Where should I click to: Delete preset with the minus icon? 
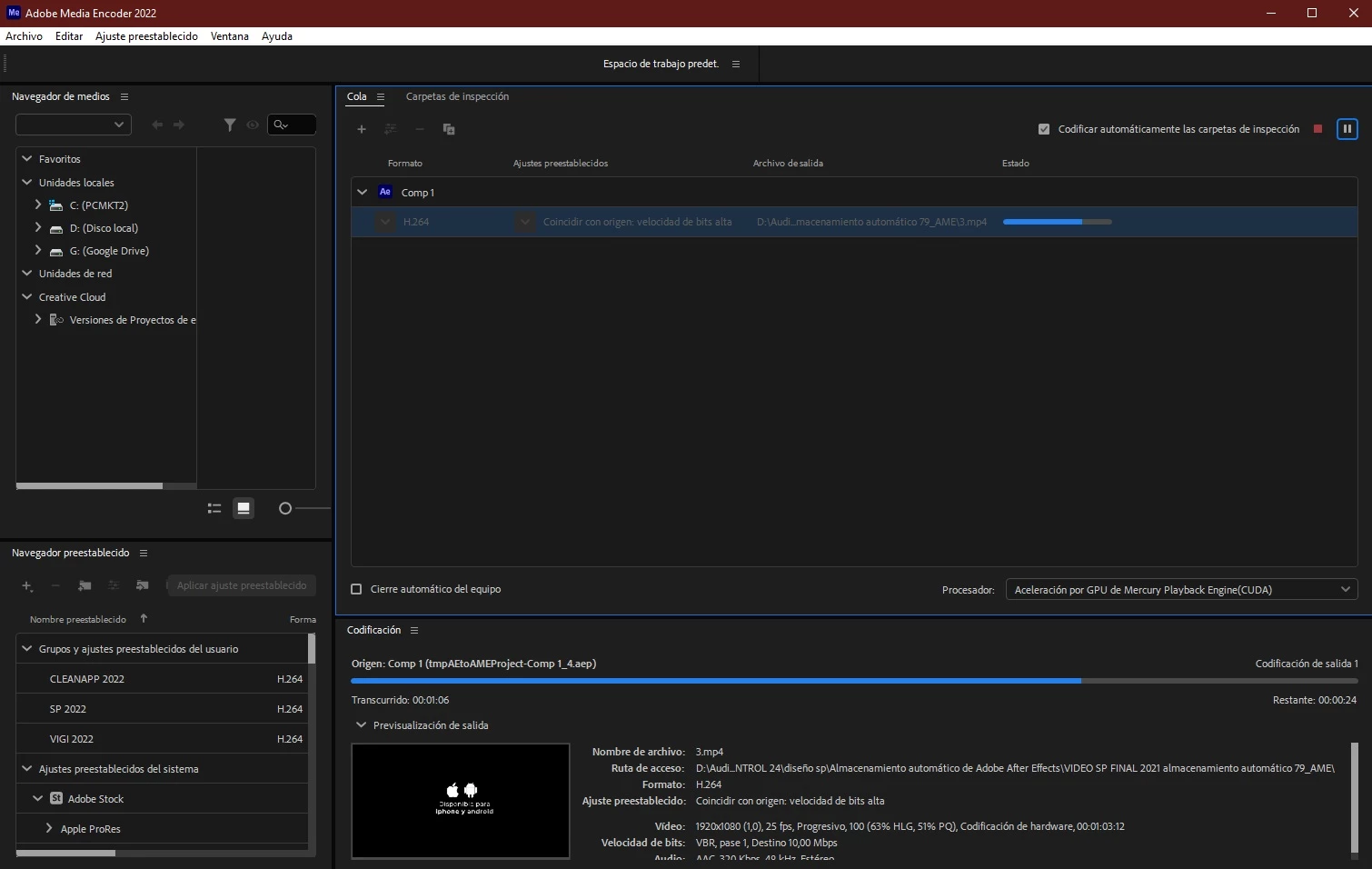(55, 586)
